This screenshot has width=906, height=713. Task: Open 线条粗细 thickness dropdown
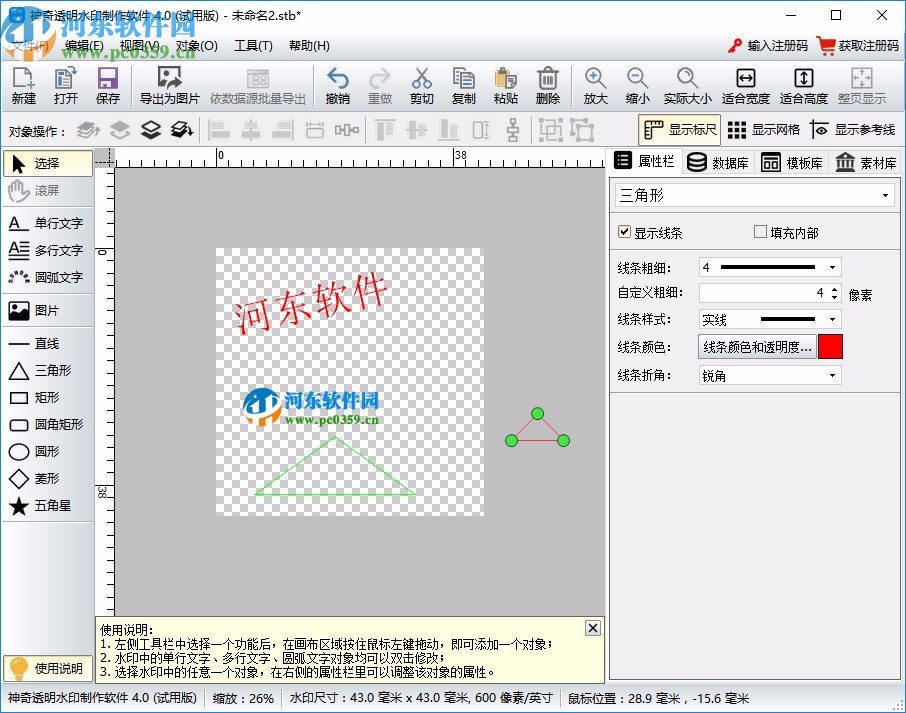click(770, 268)
